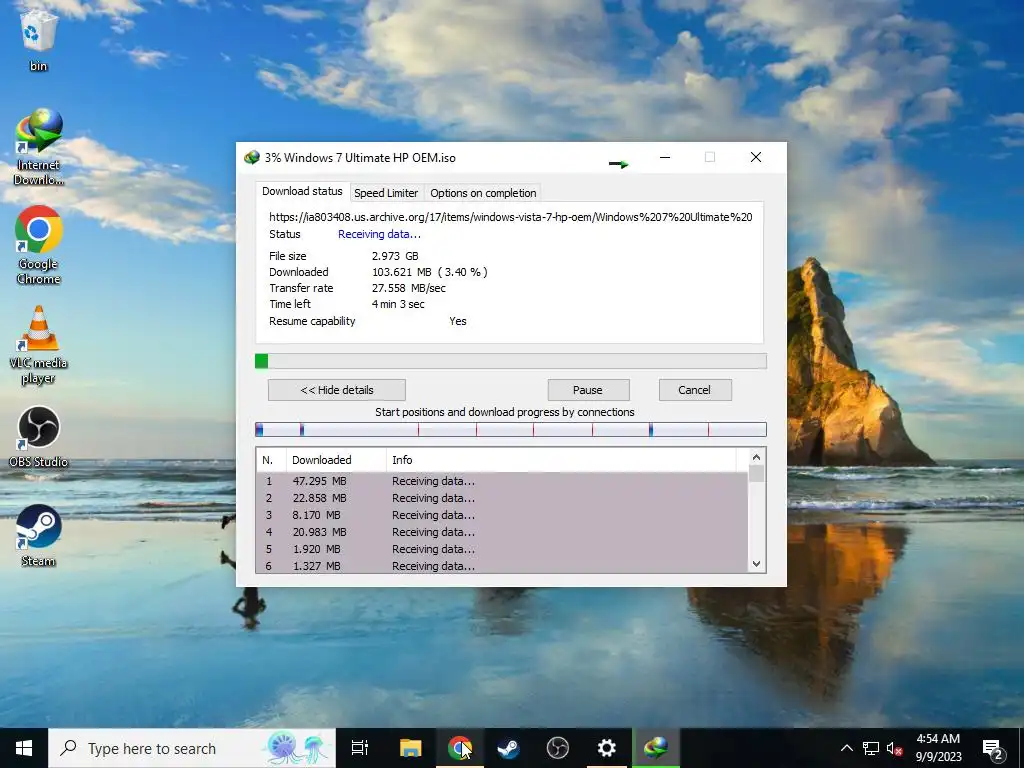Pause the download
The height and width of the screenshot is (768, 1024).
pyautogui.click(x=588, y=390)
